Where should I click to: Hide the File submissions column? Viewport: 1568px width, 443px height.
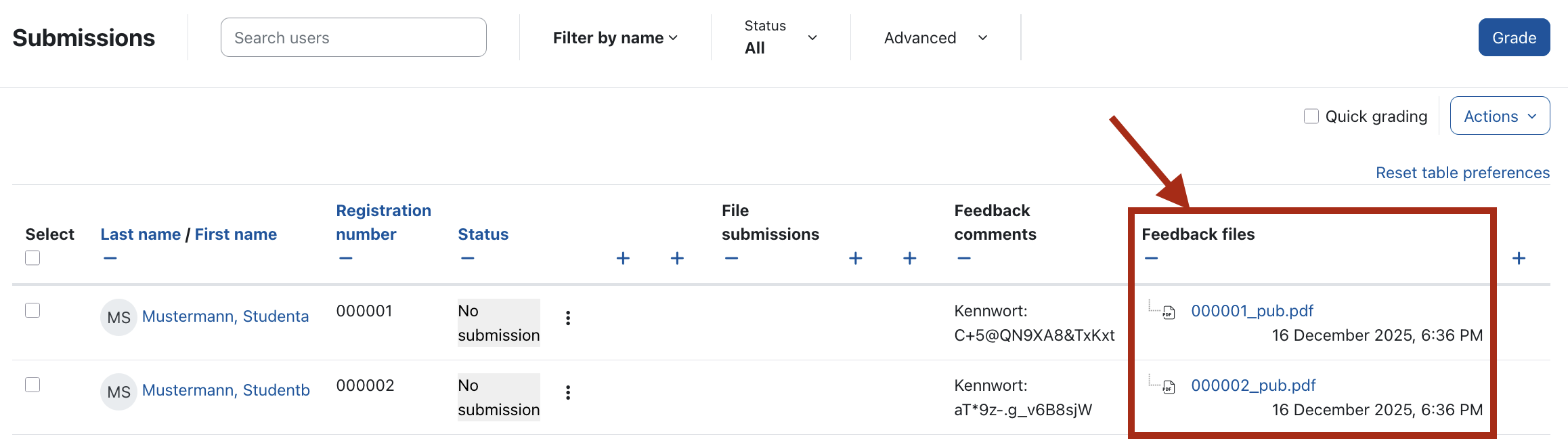coord(731,259)
